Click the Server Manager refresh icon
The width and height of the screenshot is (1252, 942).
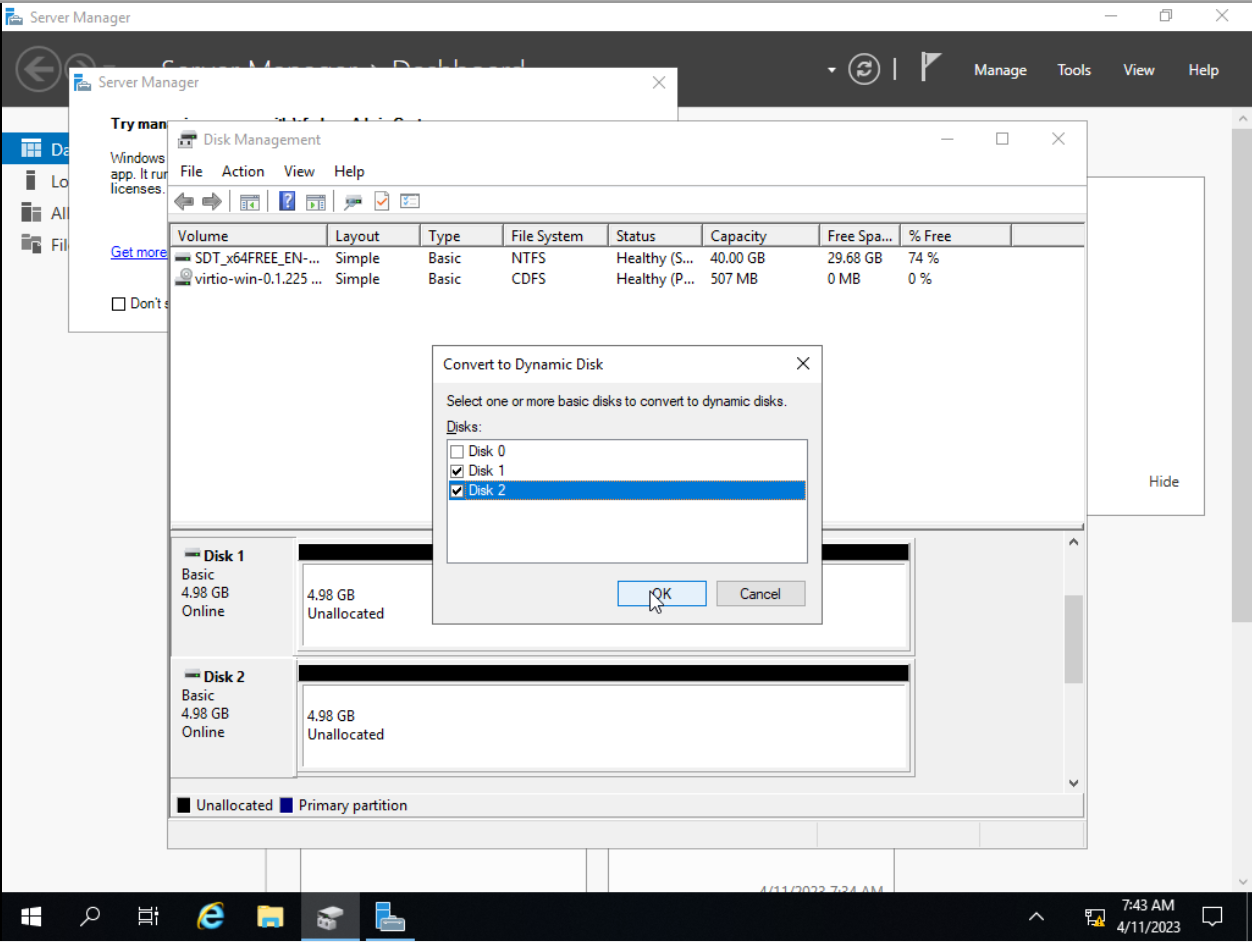[x=864, y=69]
